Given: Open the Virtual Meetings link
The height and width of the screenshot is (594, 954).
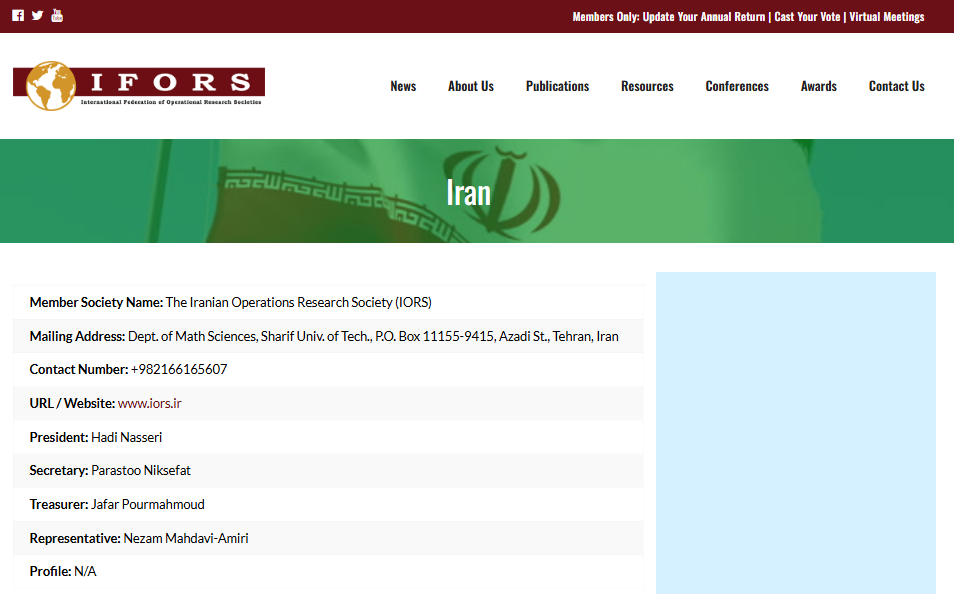Looking at the screenshot, I should coord(886,17).
